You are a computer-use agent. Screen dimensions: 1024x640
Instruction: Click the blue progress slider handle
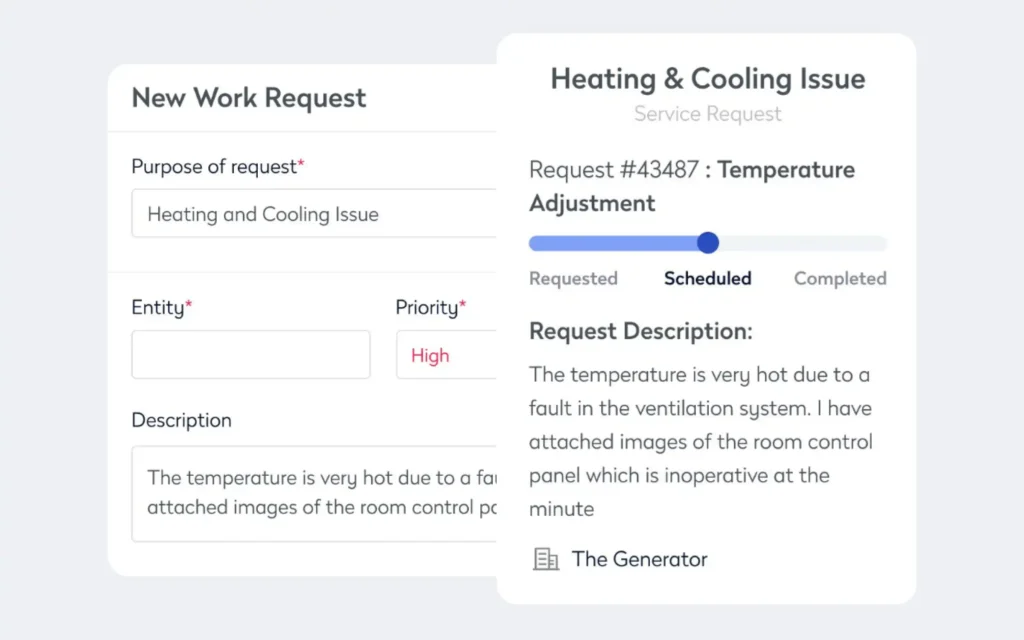point(708,243)
